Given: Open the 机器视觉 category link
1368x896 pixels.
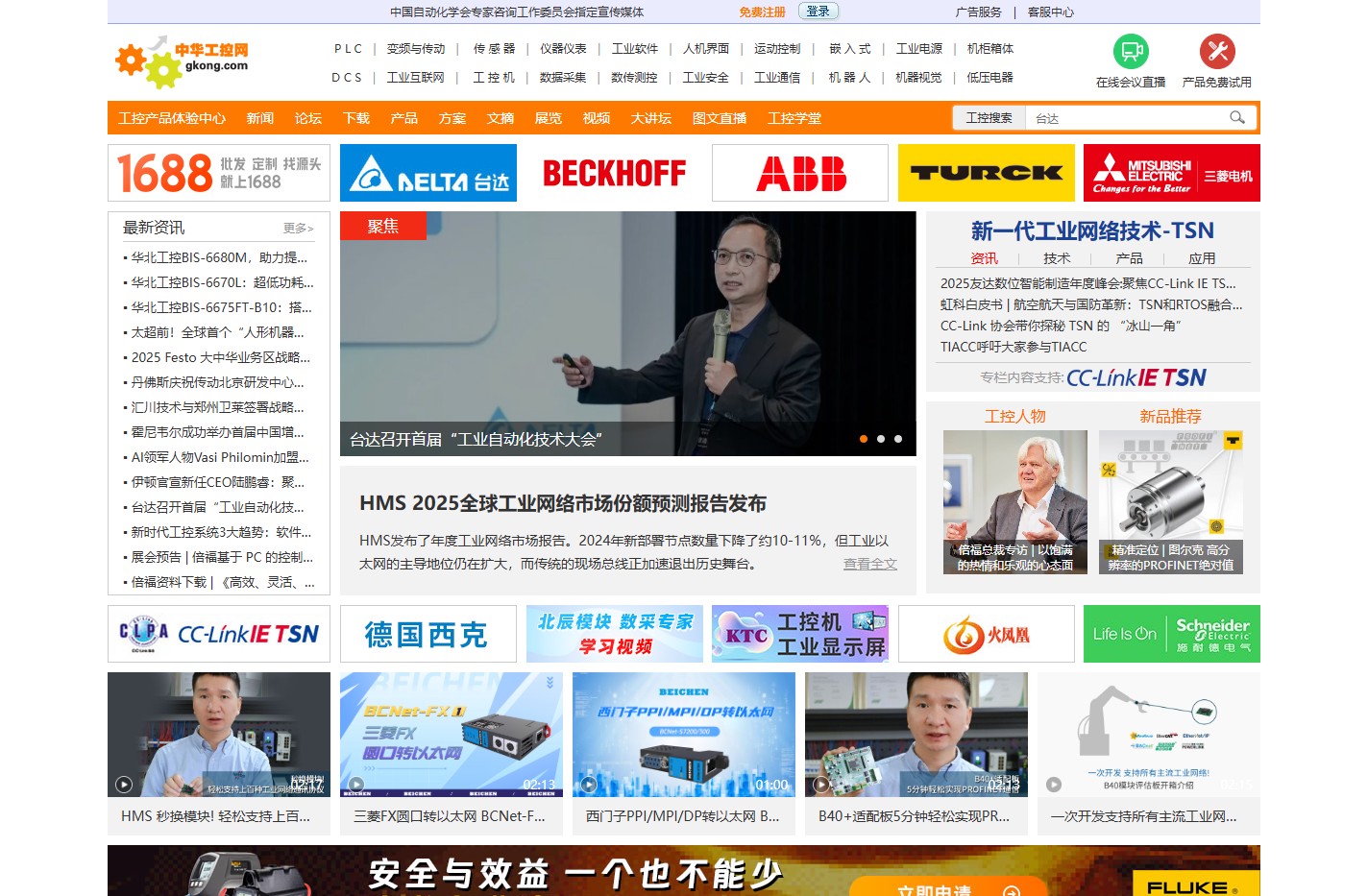Looking at the screenshot, I should 918,77.
